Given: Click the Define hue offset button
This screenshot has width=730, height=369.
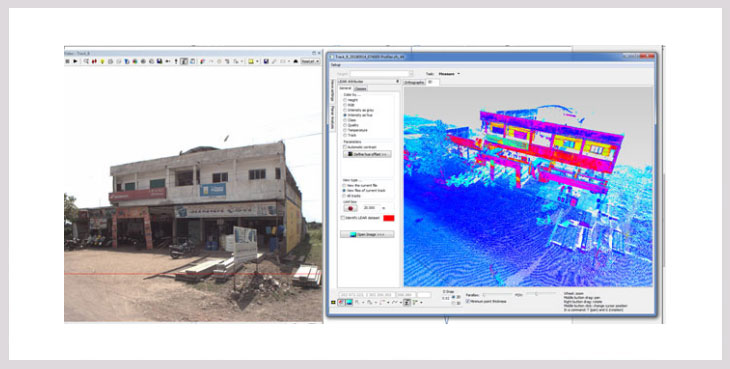Looking at the screenshot, I should click(x=367, y=154).
